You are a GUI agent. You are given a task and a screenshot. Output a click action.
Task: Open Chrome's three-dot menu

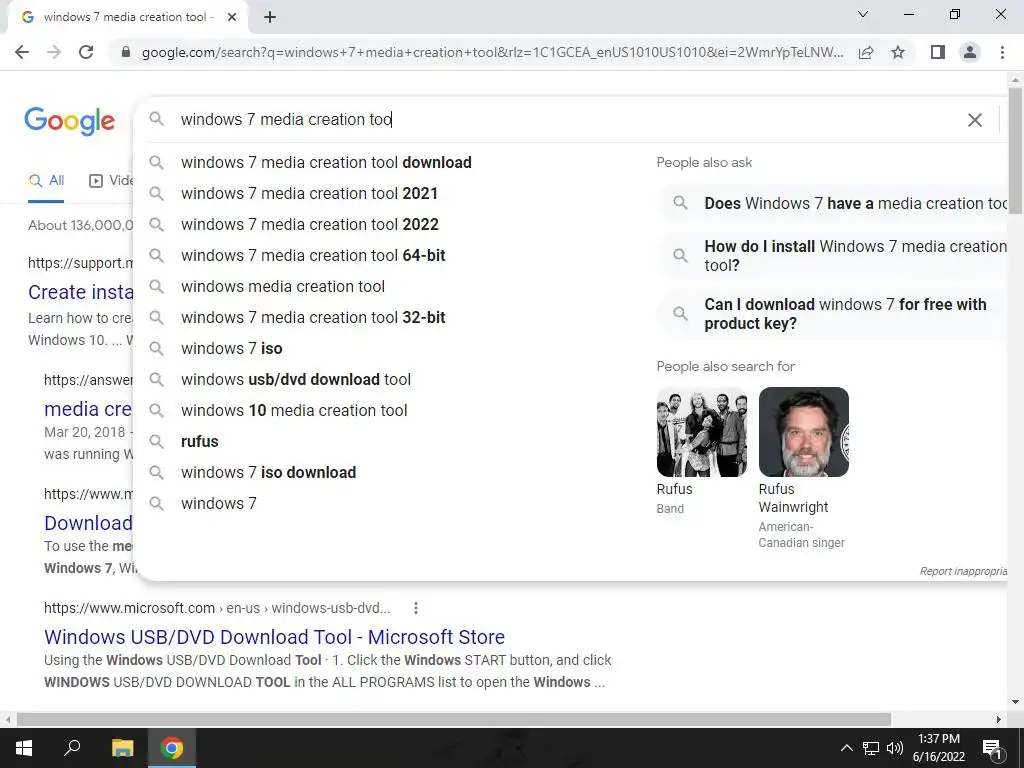(1002, 52)
